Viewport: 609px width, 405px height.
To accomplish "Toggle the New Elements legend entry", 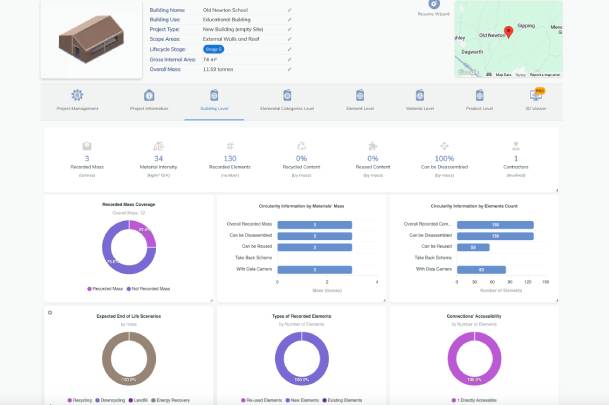I will coord(288,398).
